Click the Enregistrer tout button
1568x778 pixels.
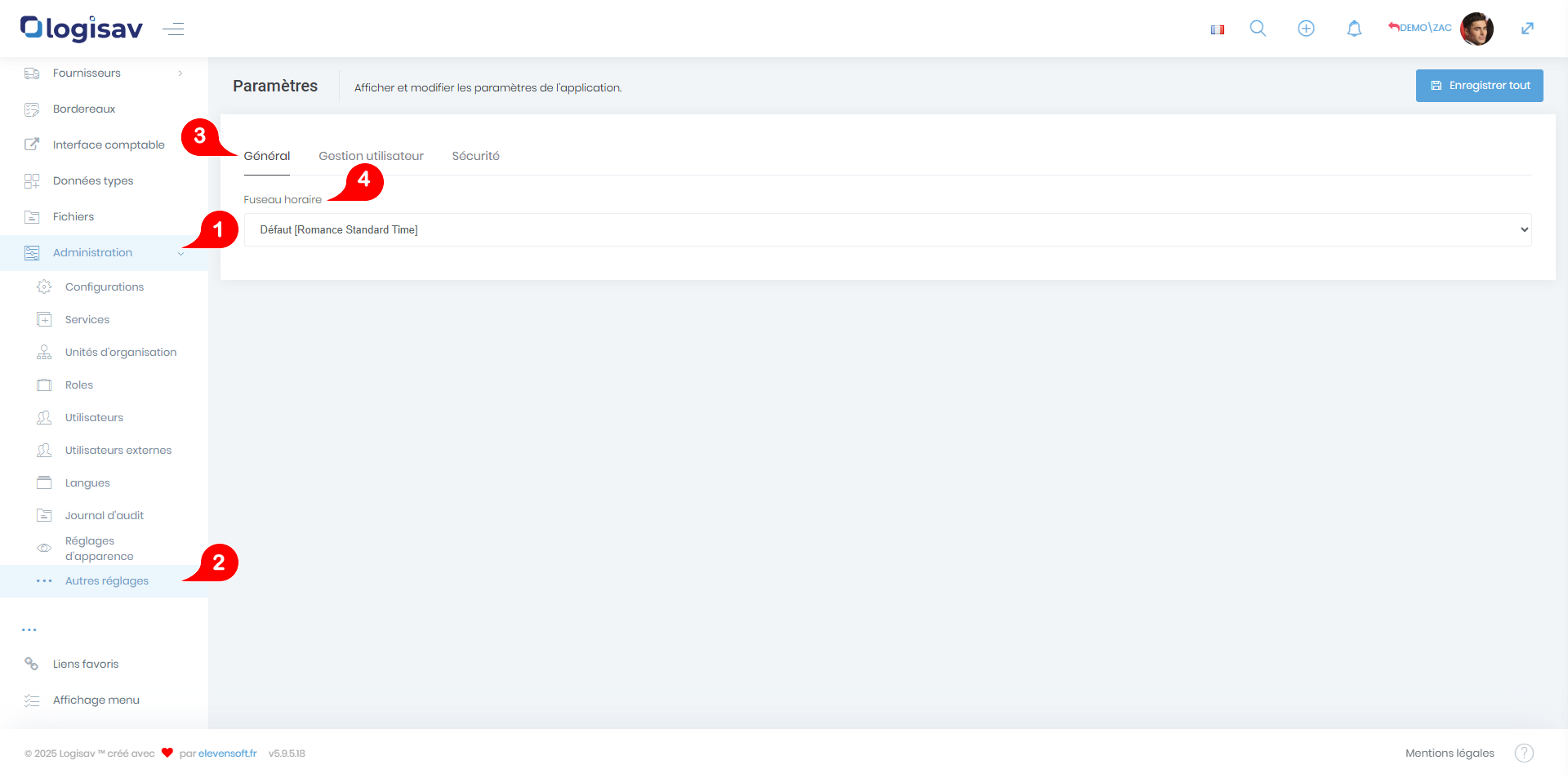tap(1479, 86)
